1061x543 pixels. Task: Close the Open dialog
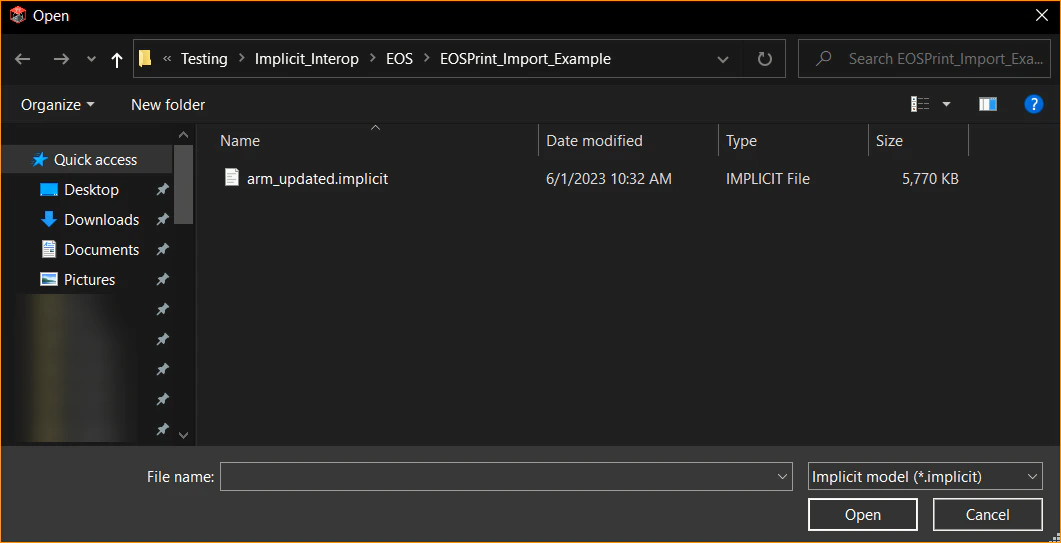click(1042, 16)
